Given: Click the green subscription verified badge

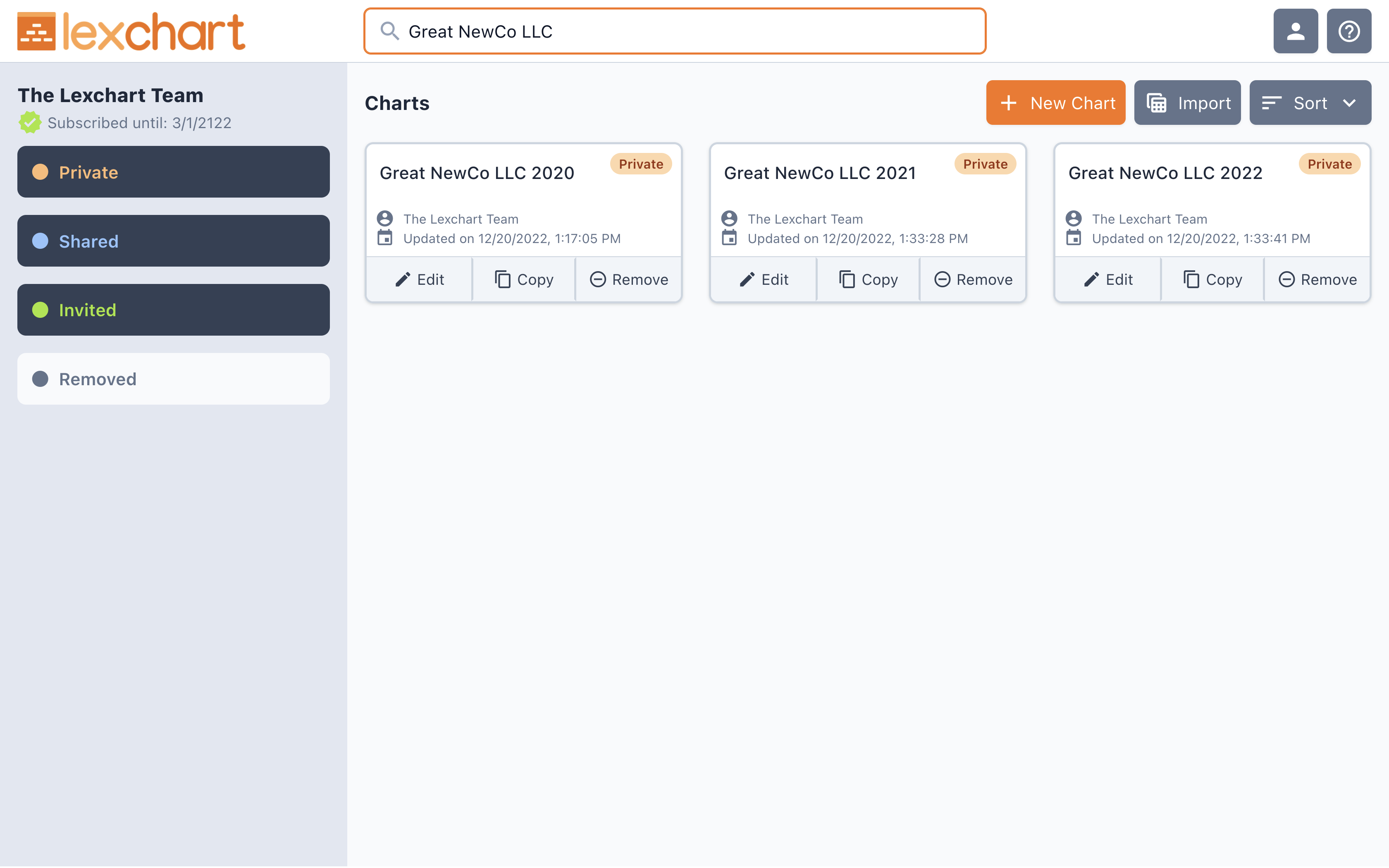Looking at the screenshot, I should click(x=30, y=122).
